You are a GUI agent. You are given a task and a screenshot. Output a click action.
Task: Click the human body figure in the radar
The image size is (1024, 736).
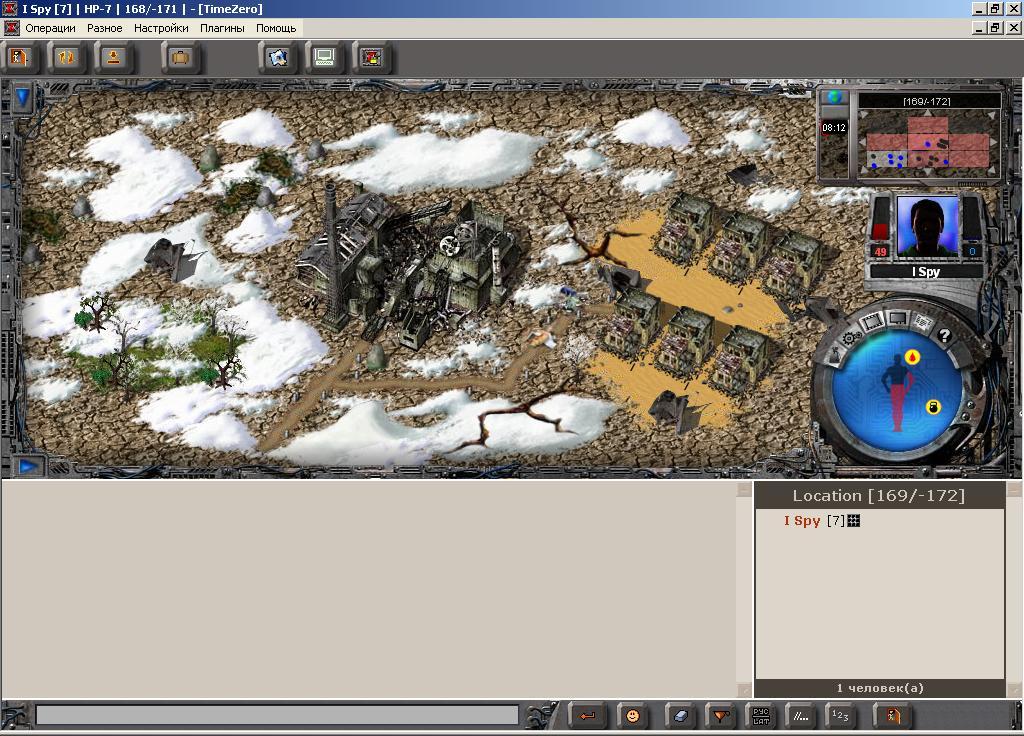(898, 393)
